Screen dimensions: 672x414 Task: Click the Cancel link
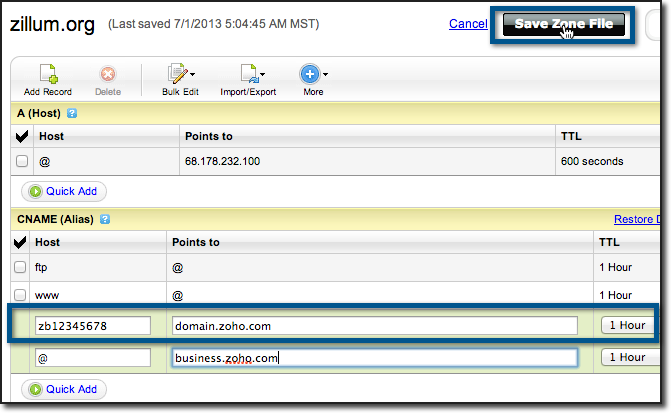point(468,24)
